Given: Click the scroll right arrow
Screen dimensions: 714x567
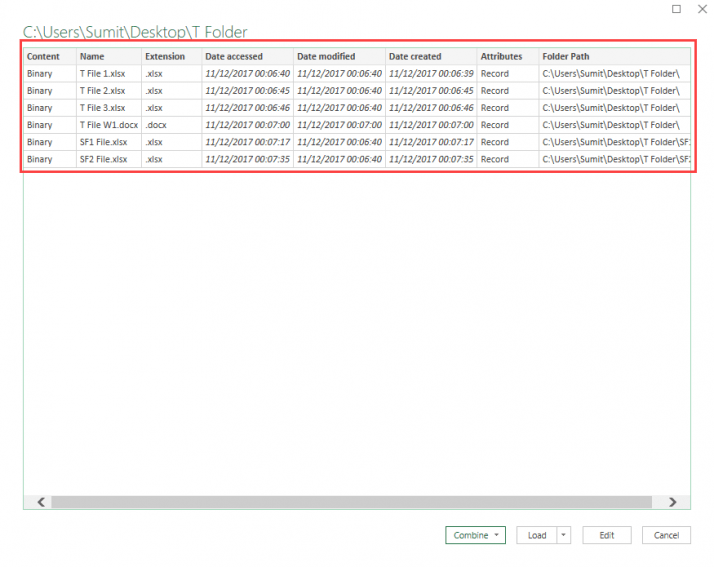Looking at the screenshot, I should click(x=673, y=502).
